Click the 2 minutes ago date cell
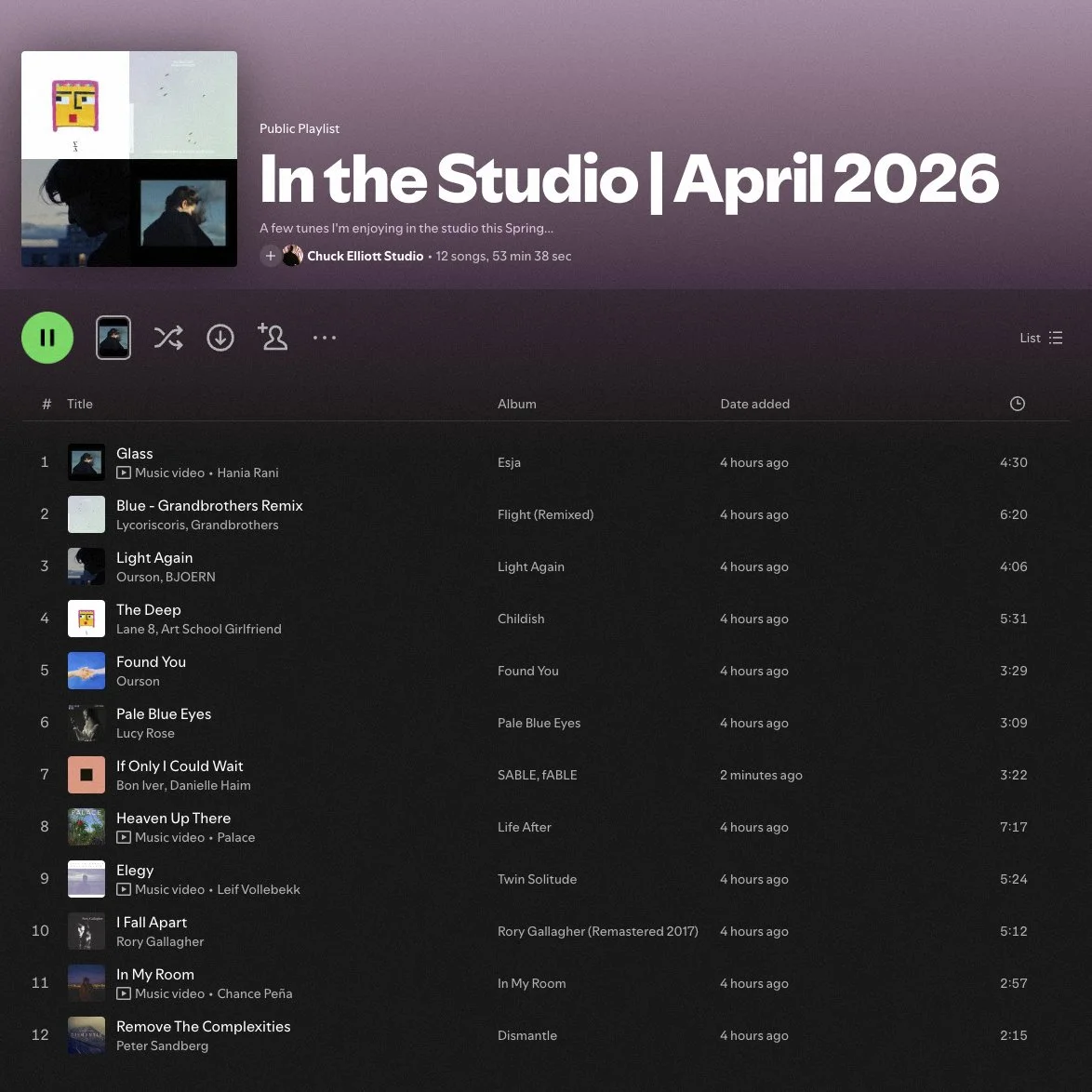Screen dimensions: 1092x1092 tap(761, 775)
